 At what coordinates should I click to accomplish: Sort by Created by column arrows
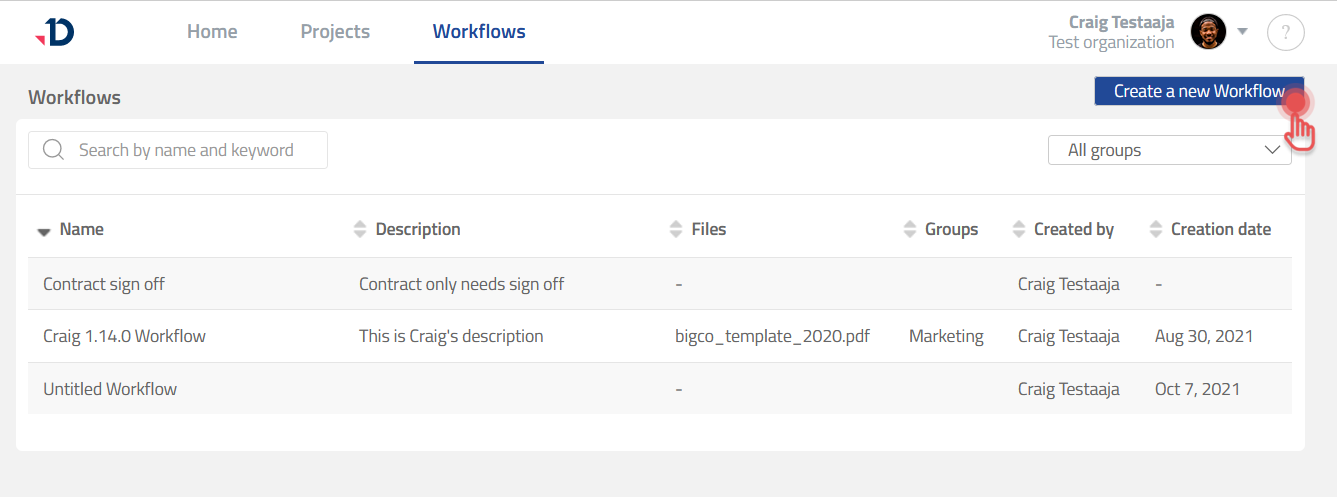1019,229
